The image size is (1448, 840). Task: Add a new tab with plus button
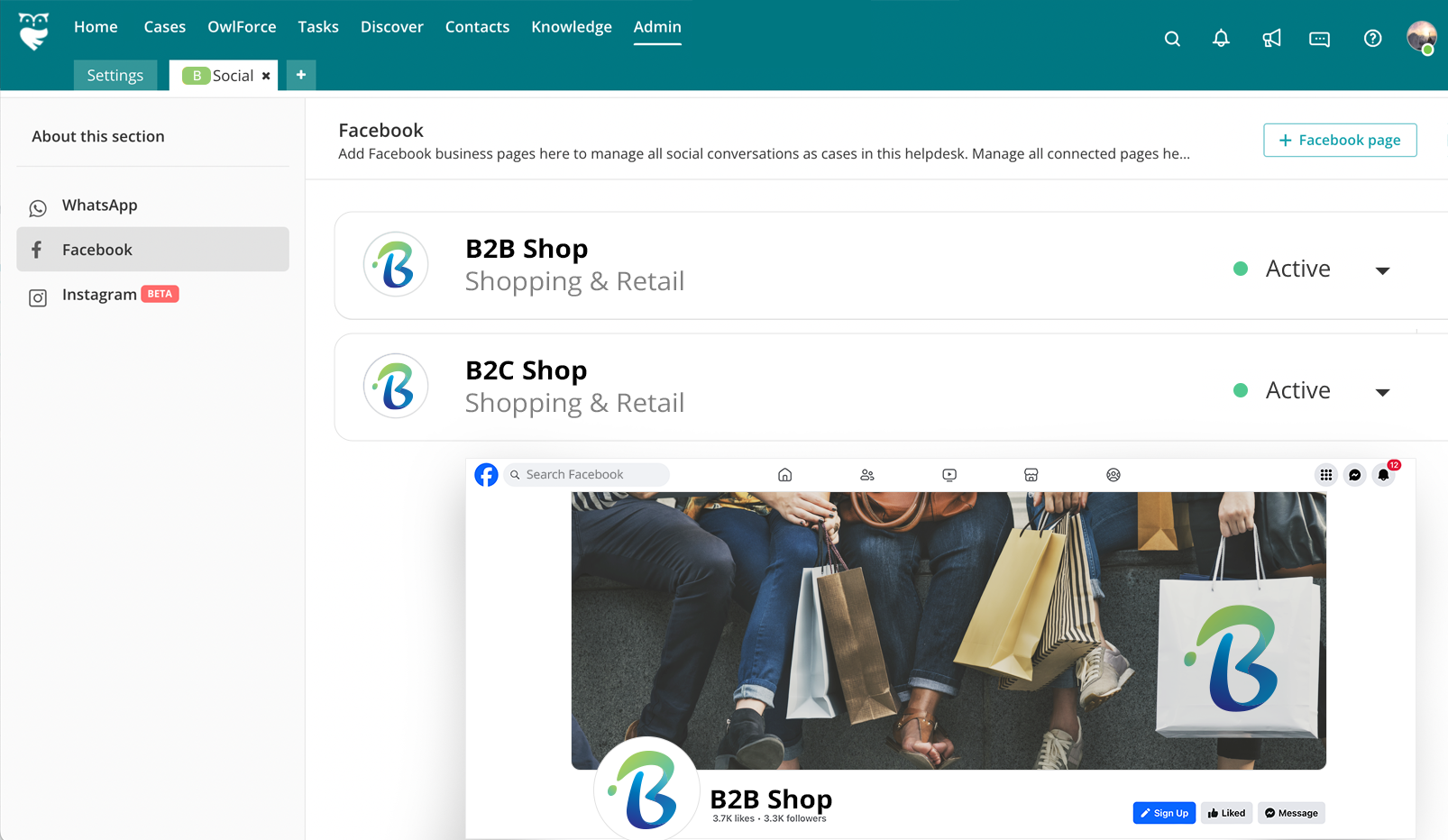301,75
